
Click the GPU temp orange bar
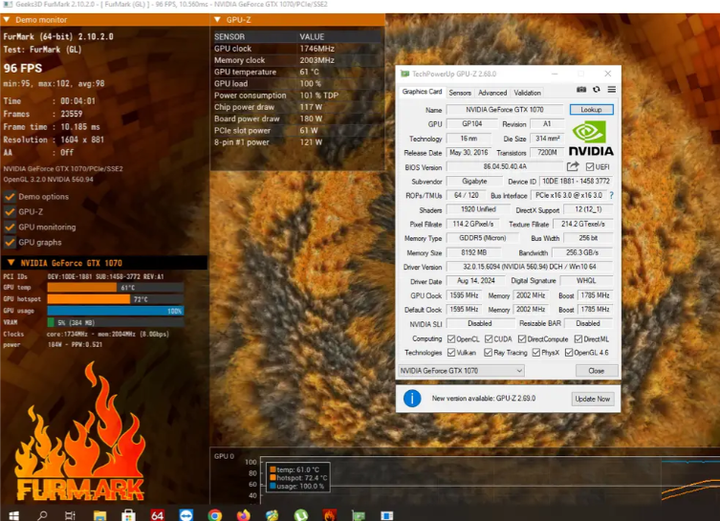[x=82, y=287]
